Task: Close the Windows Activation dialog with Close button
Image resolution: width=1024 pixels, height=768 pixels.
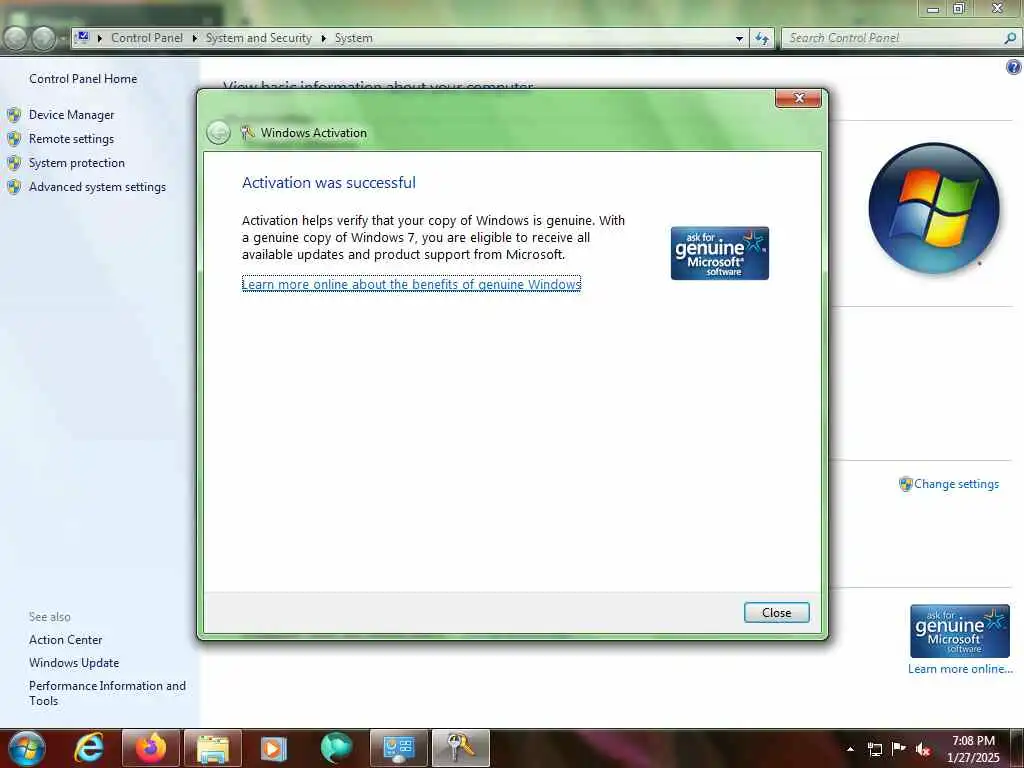Action: (776, 613)
